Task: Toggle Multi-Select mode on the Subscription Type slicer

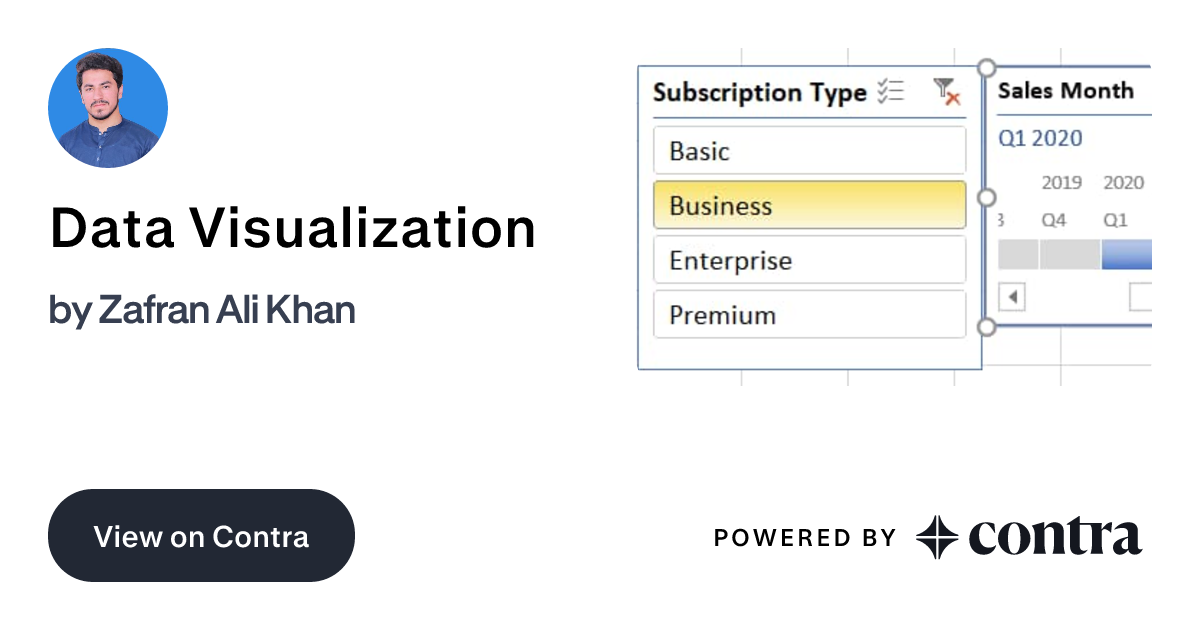Action: point(889,92)
